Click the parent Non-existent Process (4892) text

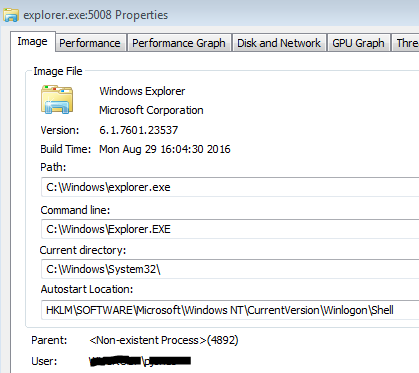(164, 340)
